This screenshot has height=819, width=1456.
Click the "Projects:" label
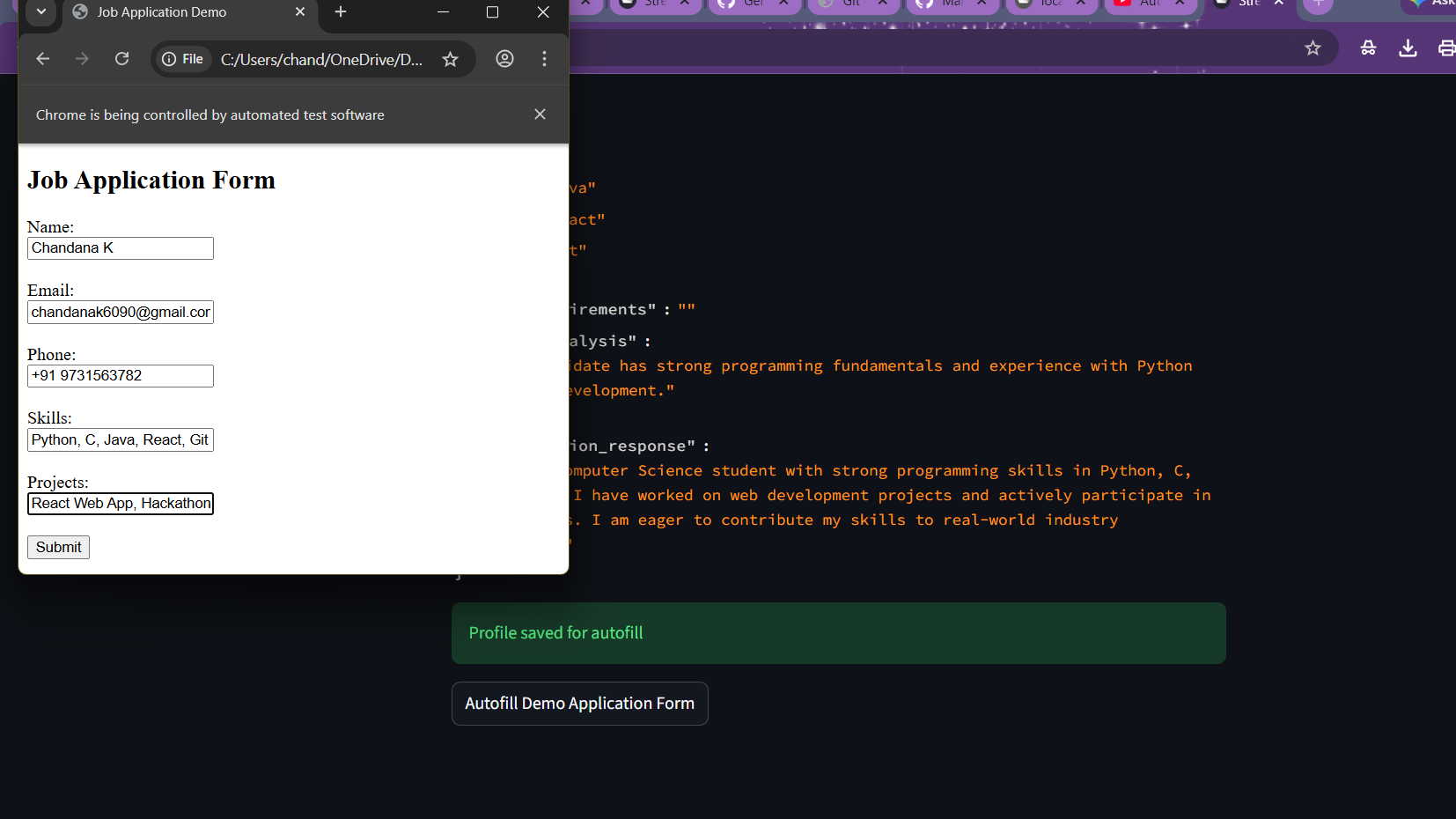(58, 483)
